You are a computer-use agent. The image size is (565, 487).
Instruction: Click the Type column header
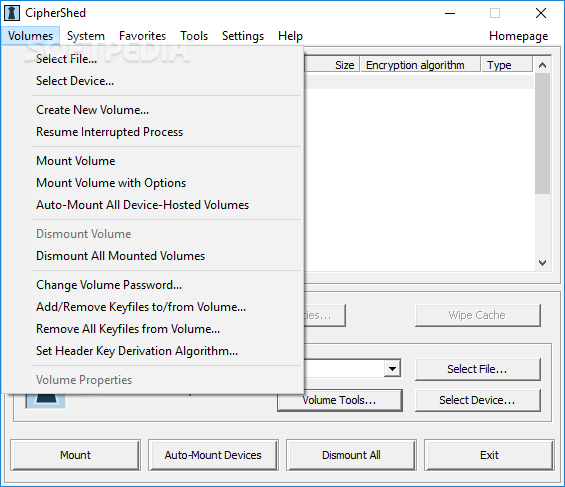click(507, 65)
